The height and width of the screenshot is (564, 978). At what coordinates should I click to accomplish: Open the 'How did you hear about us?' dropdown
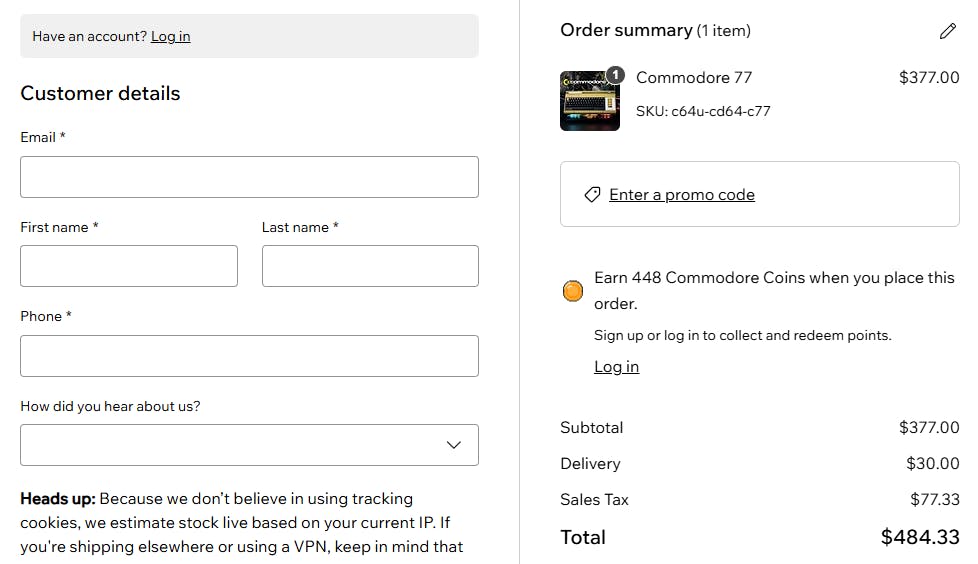click(249, 445)
